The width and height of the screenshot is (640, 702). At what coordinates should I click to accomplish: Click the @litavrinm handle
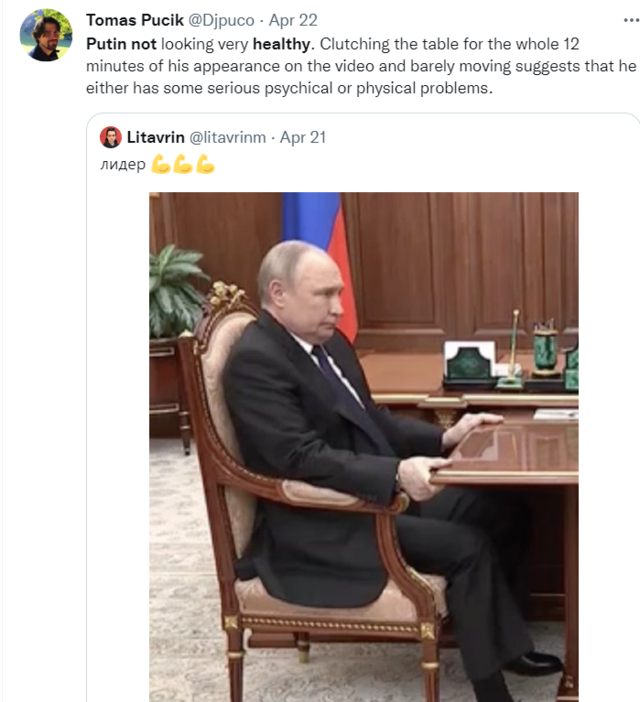pos(228,137)
